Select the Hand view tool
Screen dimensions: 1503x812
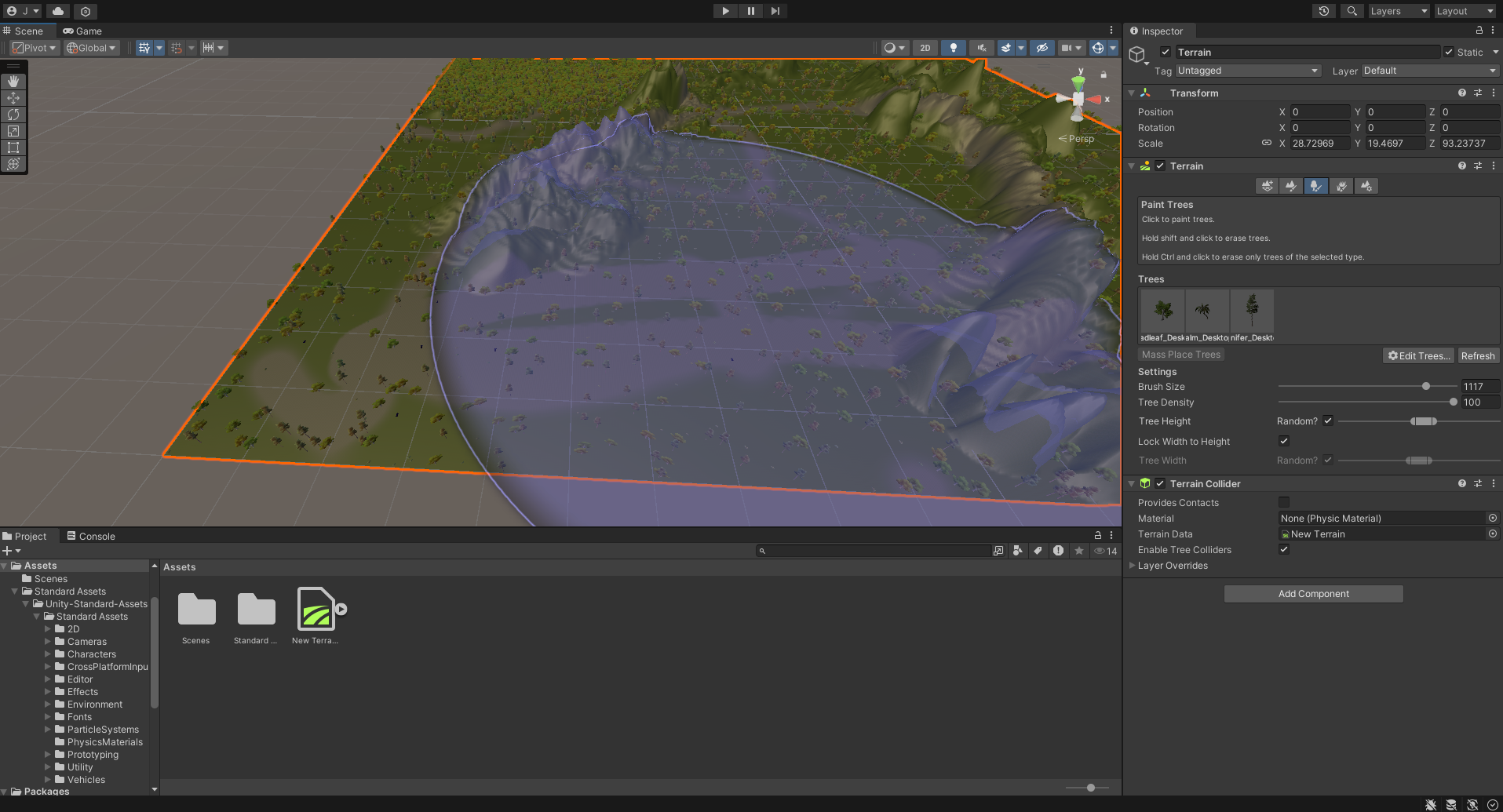[x=13, y=82]
